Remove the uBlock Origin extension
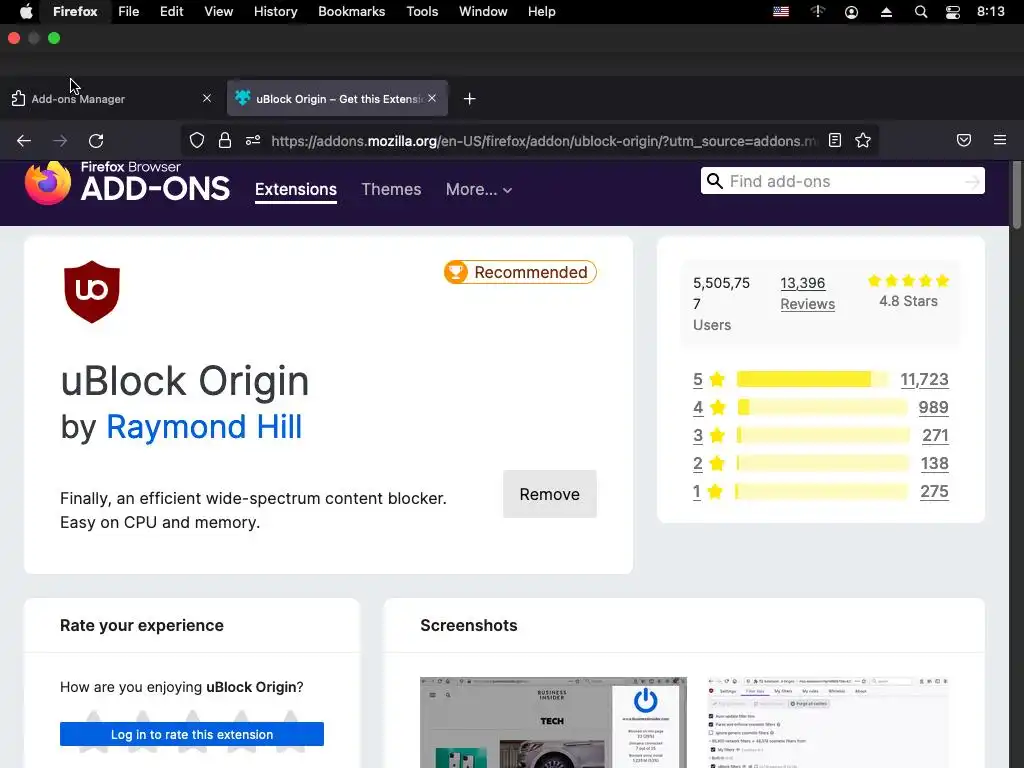This screenshot has height=768, width=1024. coord(549,494)
